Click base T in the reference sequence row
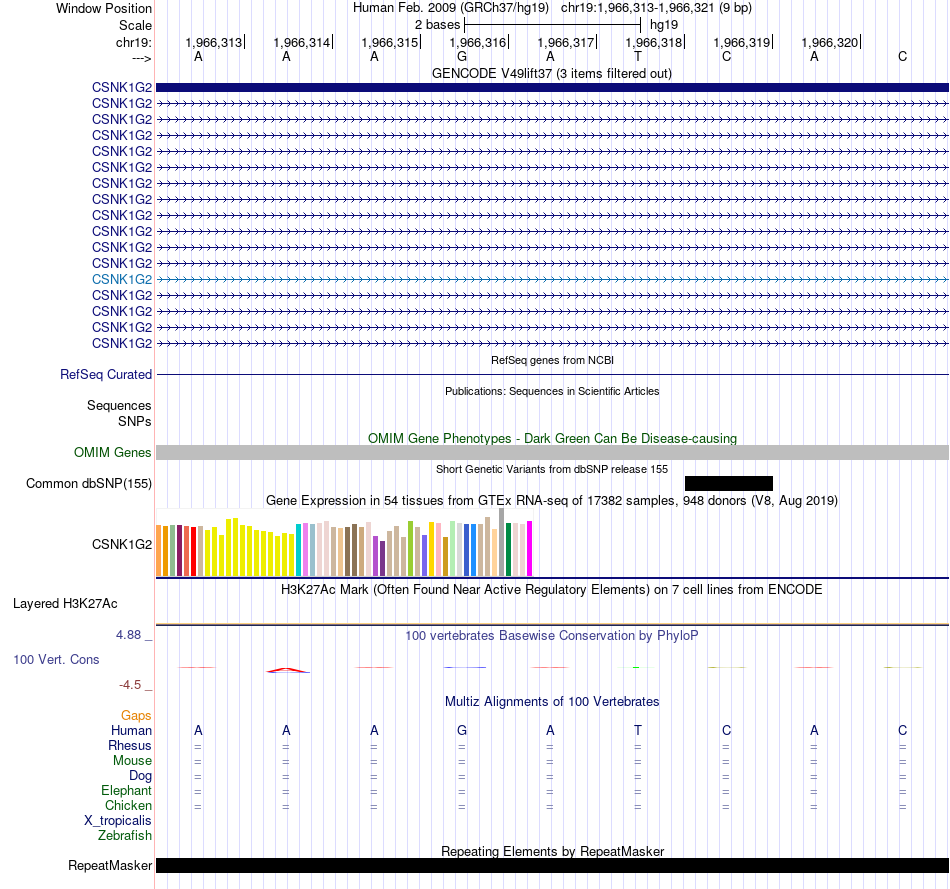Screen dimensions: 950x889 (x=637, y=56)
